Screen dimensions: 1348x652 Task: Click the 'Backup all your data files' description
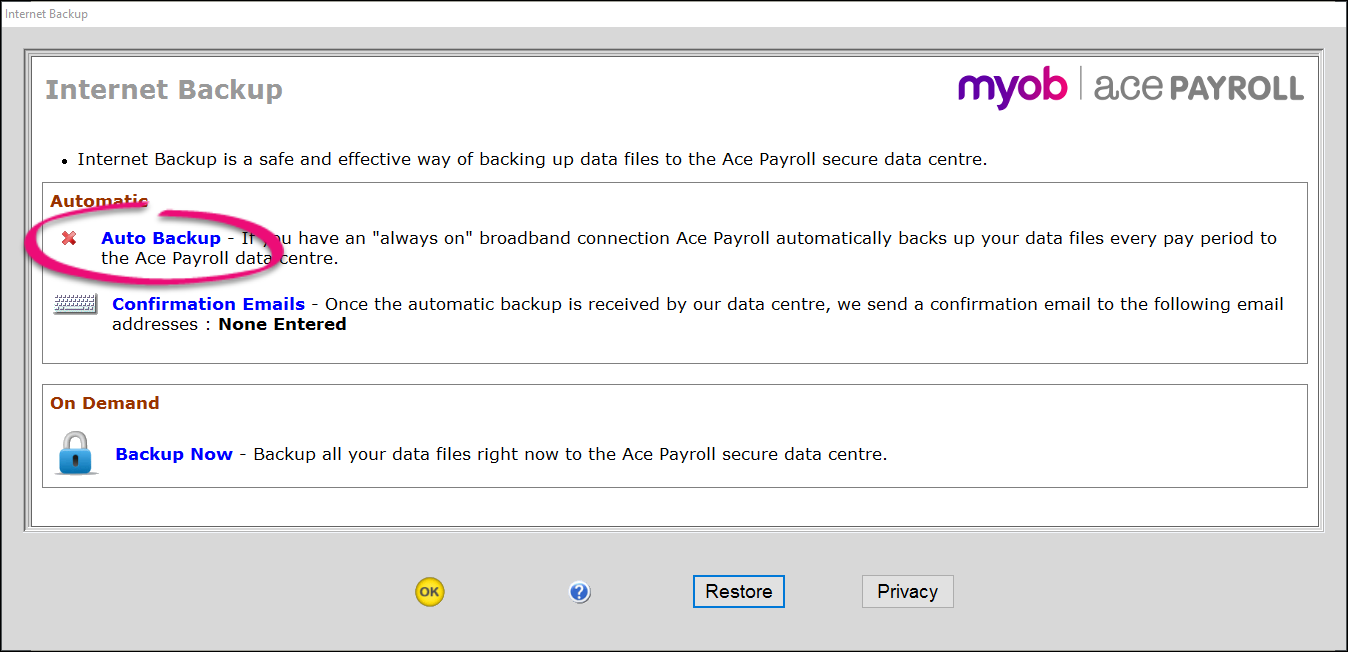tap(570, 454)
